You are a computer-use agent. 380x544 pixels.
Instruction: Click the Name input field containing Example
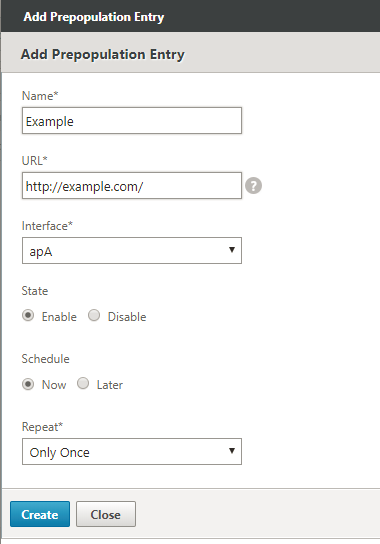click(132, 120)
